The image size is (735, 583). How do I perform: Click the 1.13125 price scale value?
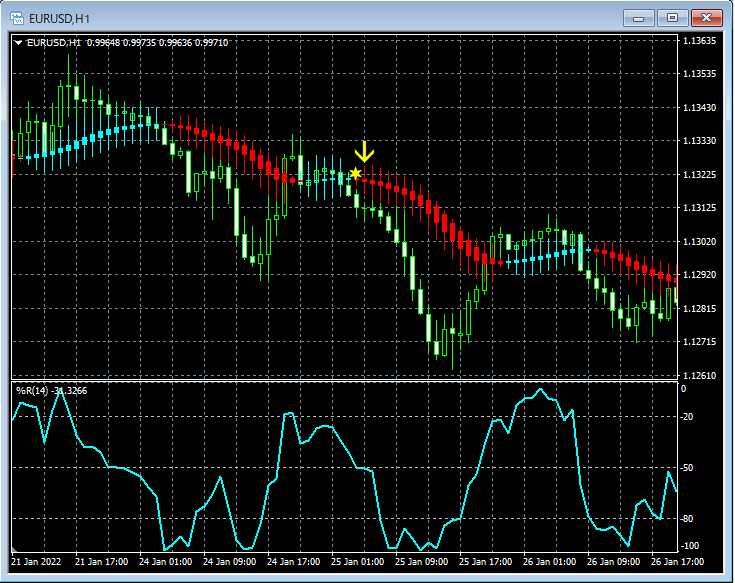click(699, 208)
